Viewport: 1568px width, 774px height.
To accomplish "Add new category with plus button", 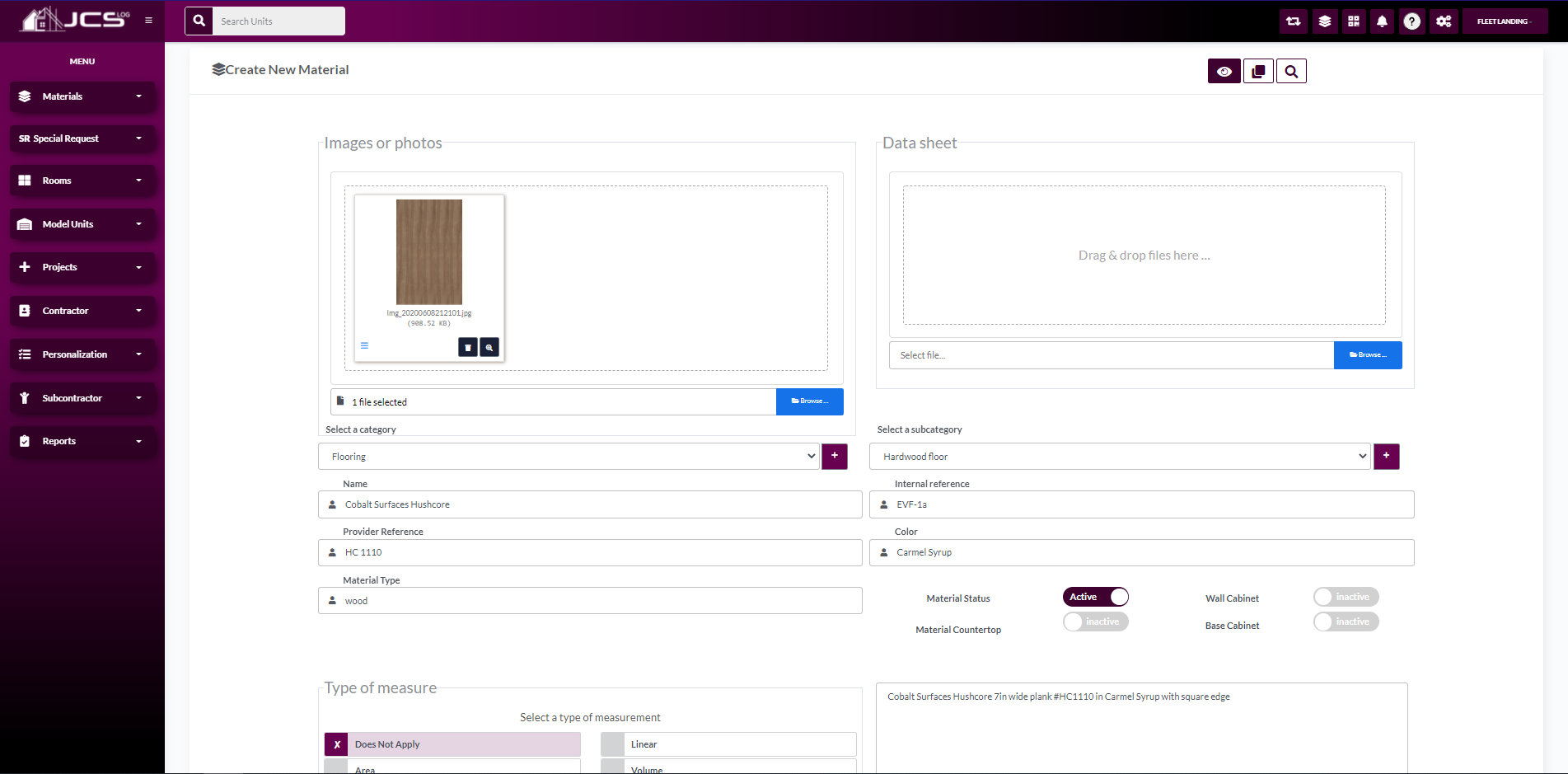I will click(834, 456).
